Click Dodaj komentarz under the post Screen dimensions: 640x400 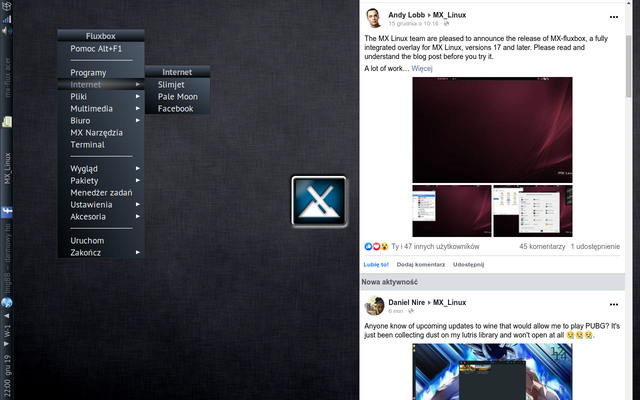point(421,264)
